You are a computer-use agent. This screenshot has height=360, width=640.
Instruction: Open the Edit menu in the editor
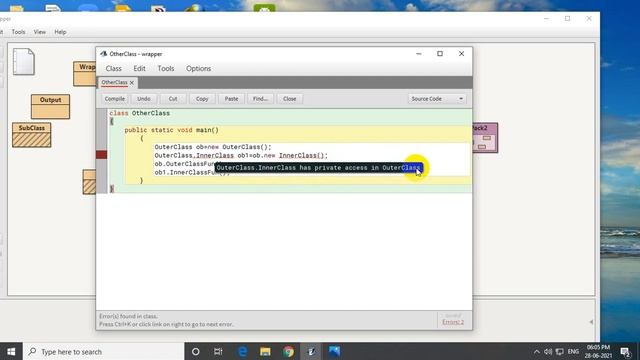139,69
